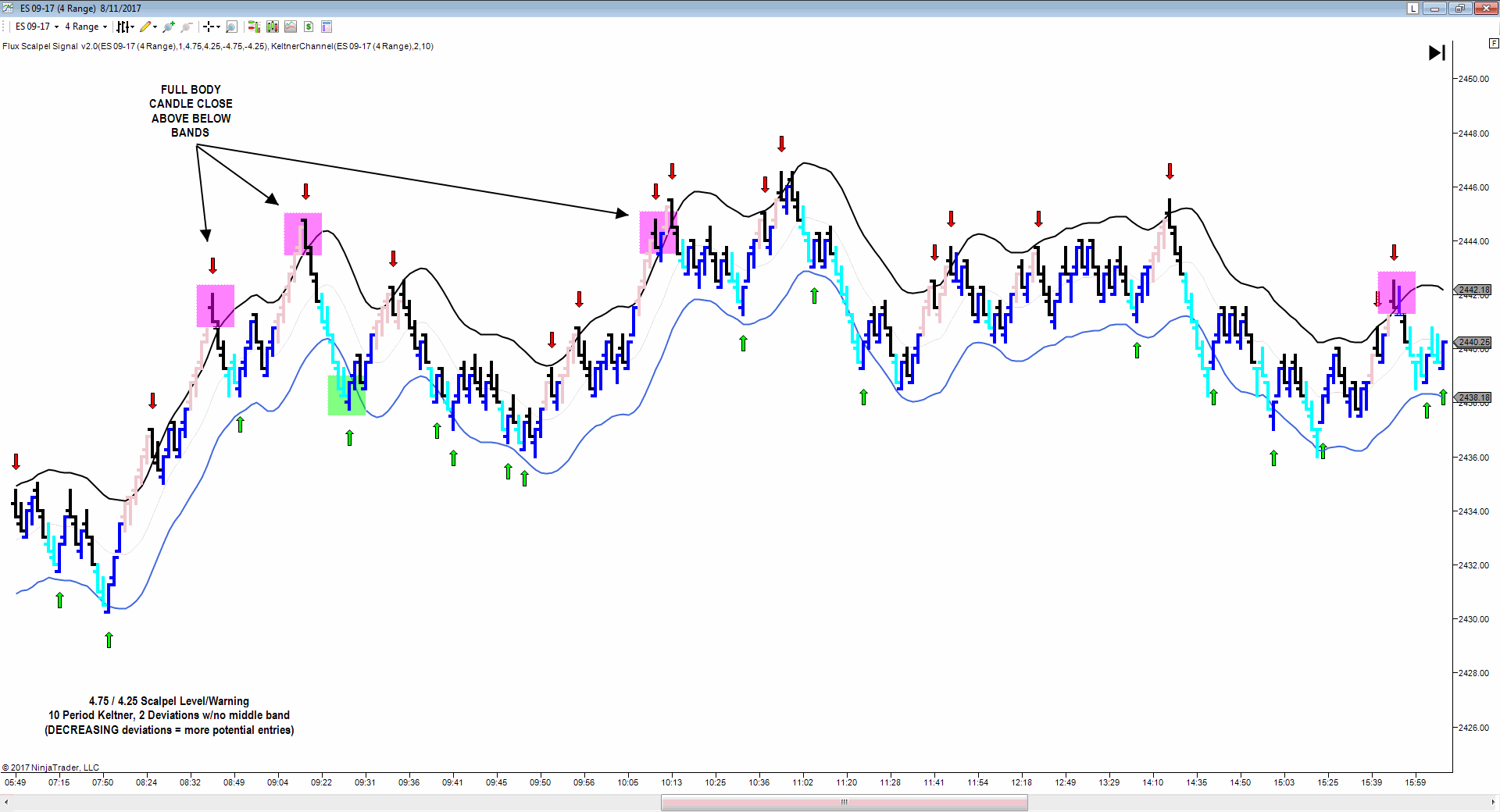Screen dimensions: 1500x812
Task: Click the 2434.00 price axis label
Action: pos(1473,511)
